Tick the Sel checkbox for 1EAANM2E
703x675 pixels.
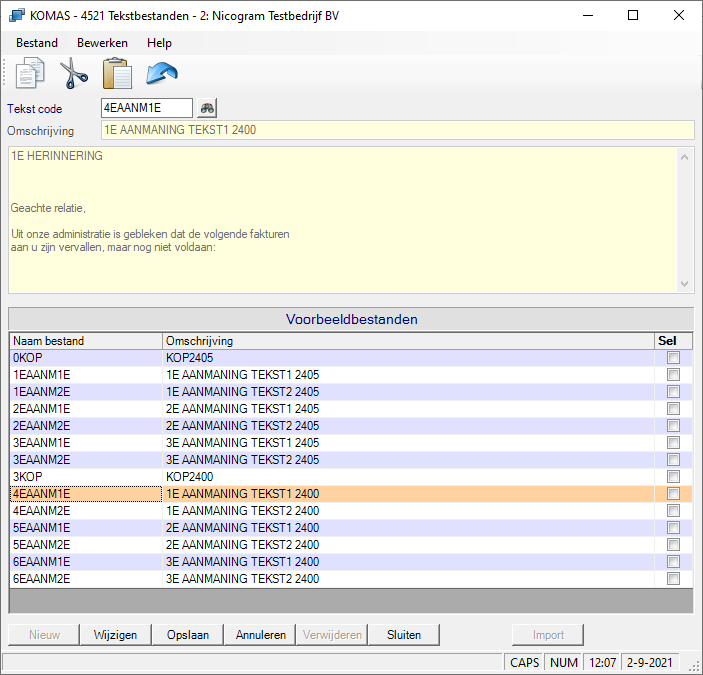[x=673, y=392]
